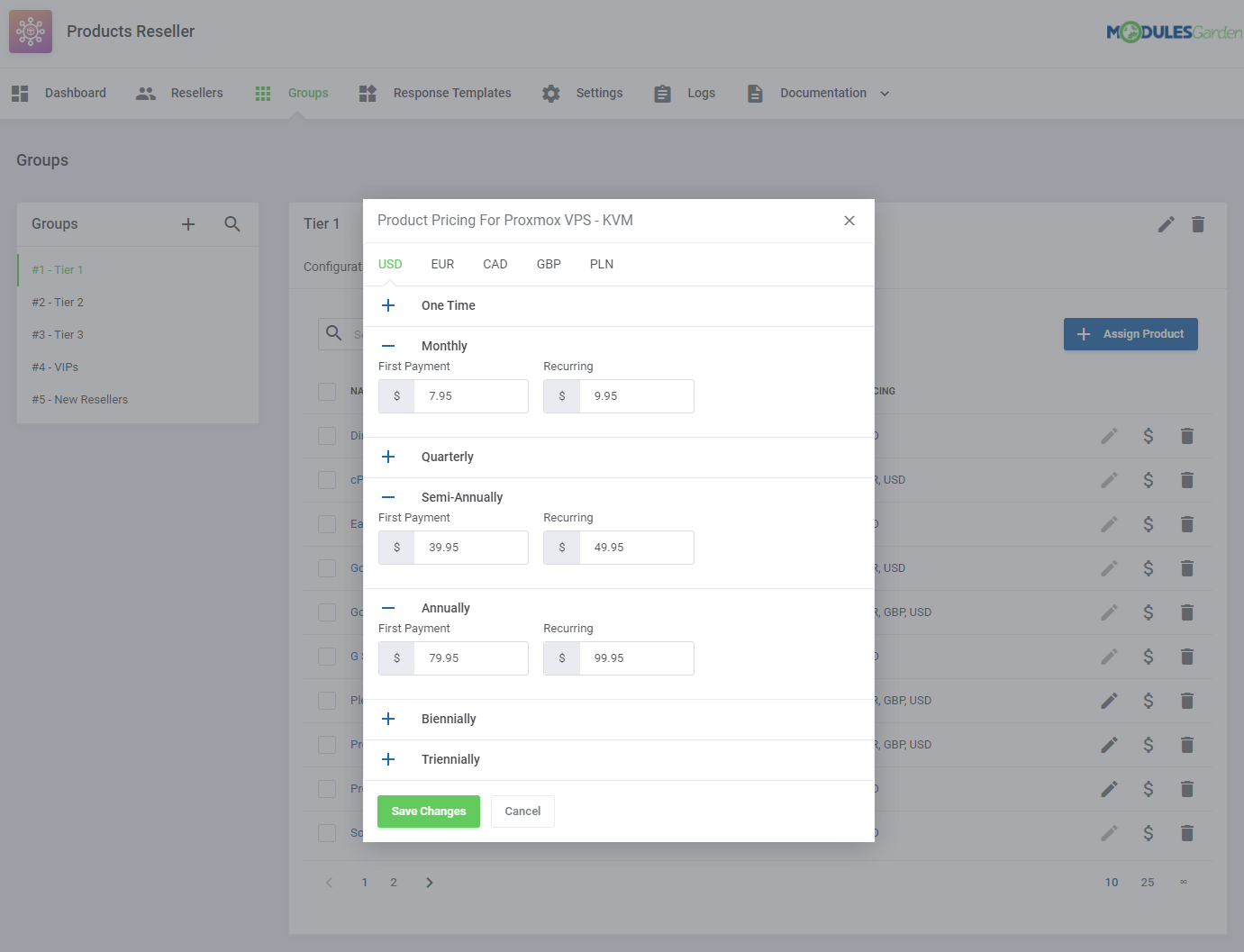Viewport: 1244px width, 952px height.
Task: Delete Tier 1 group with trash icon
Action: pyautogui.click(x=1198, y=224)
